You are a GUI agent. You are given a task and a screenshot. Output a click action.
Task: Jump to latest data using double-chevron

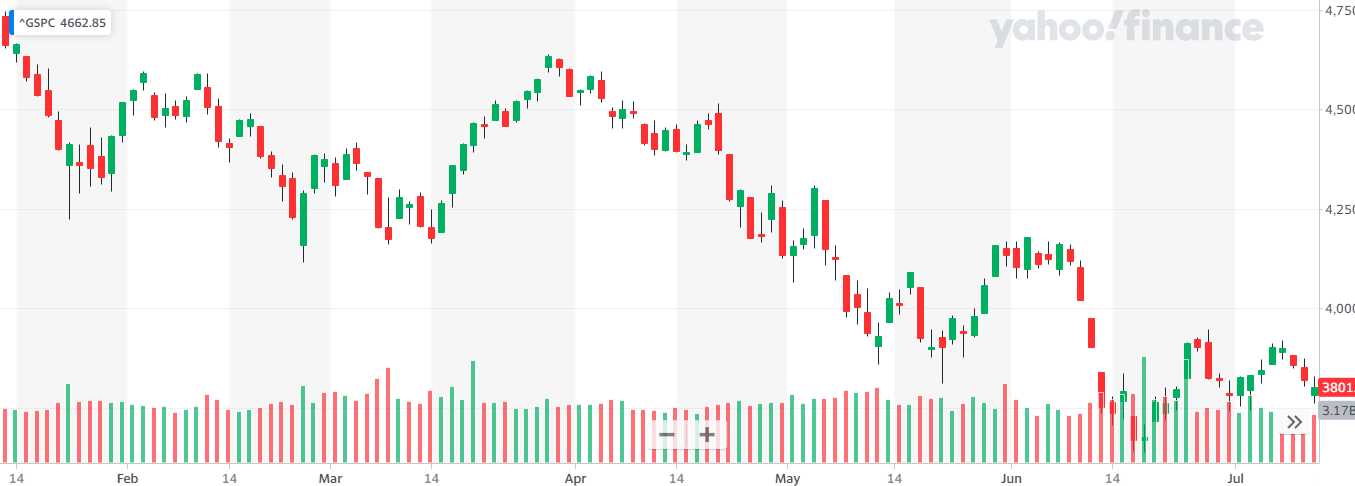1294,422
